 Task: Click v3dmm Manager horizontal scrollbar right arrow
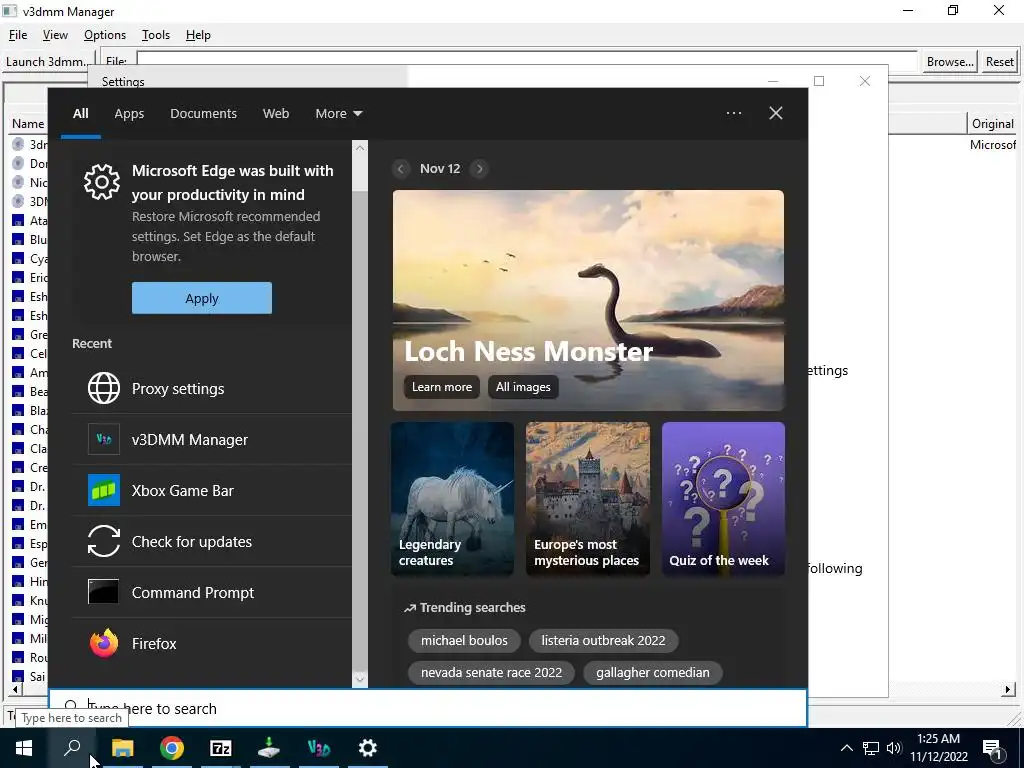pyautogui.click(x=1008, y=690)
